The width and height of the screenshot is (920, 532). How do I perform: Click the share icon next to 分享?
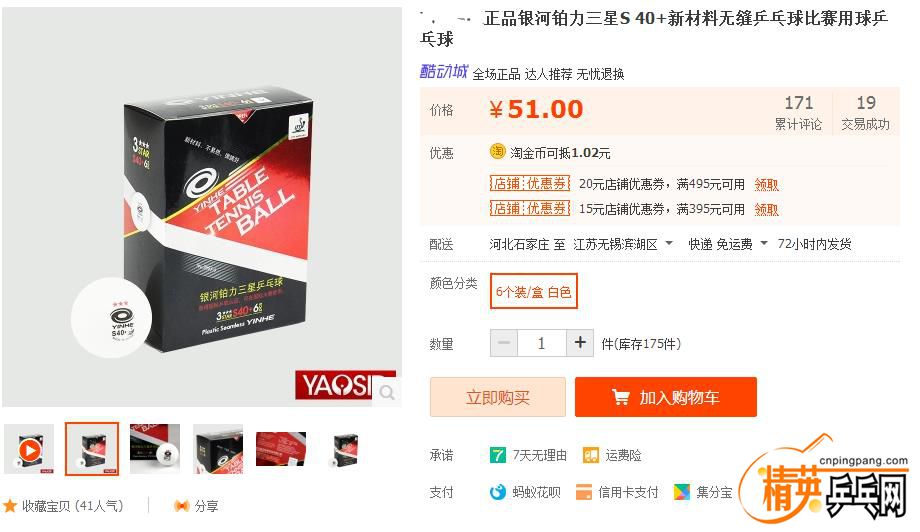point(182,506)
